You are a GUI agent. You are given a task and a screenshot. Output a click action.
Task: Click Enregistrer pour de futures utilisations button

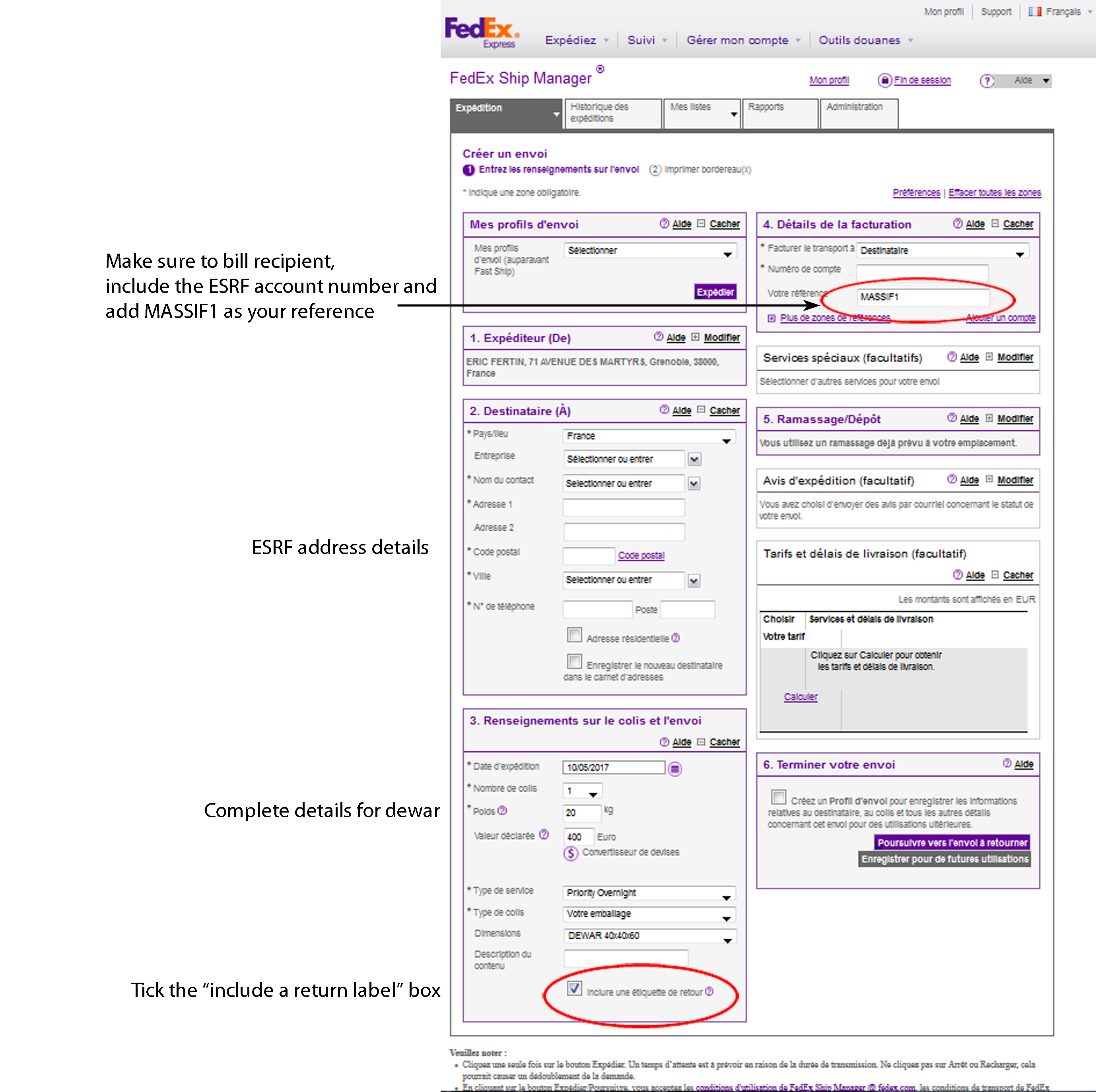(x=944, y=859)
